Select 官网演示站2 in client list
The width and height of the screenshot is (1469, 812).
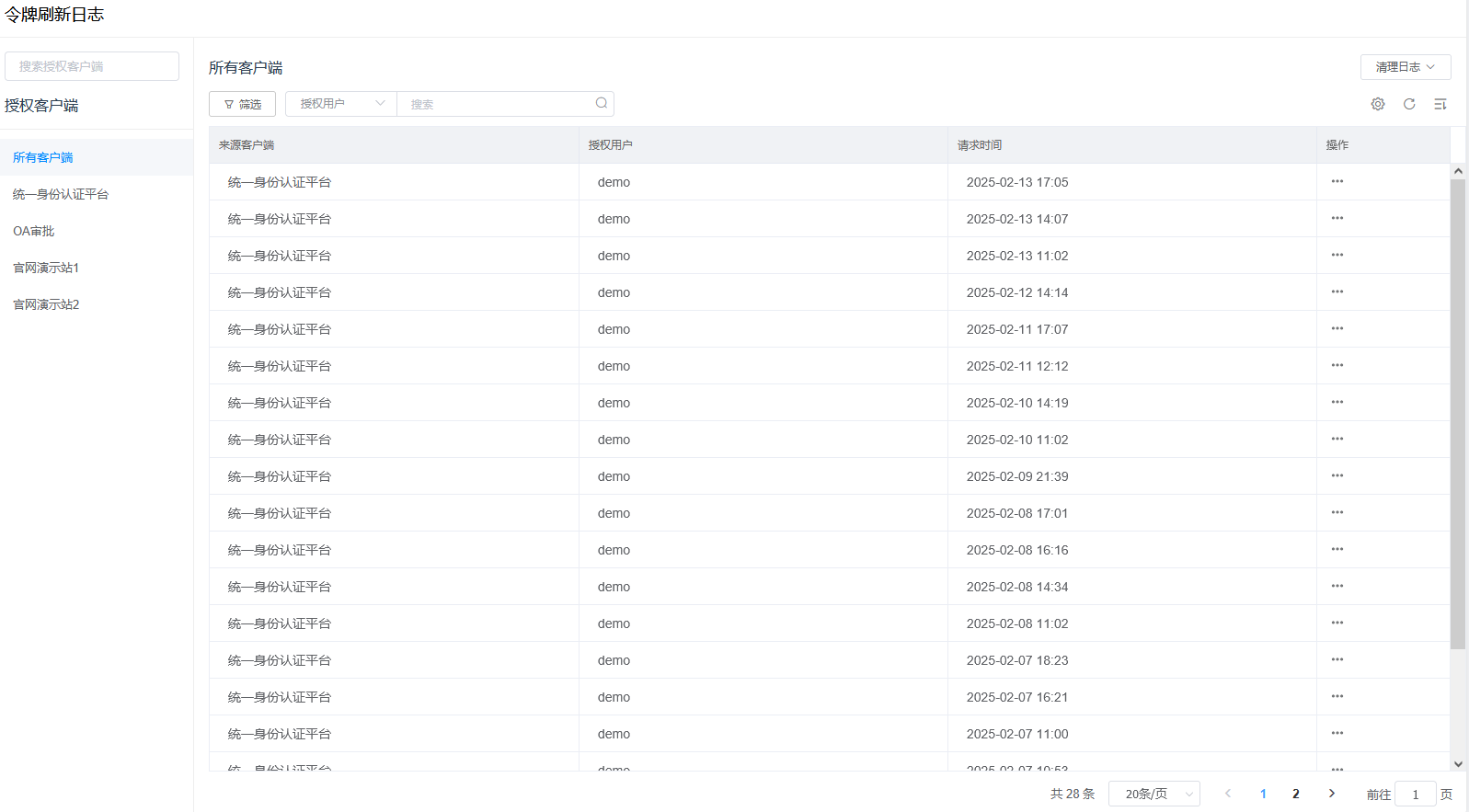[x=46, y=304]
